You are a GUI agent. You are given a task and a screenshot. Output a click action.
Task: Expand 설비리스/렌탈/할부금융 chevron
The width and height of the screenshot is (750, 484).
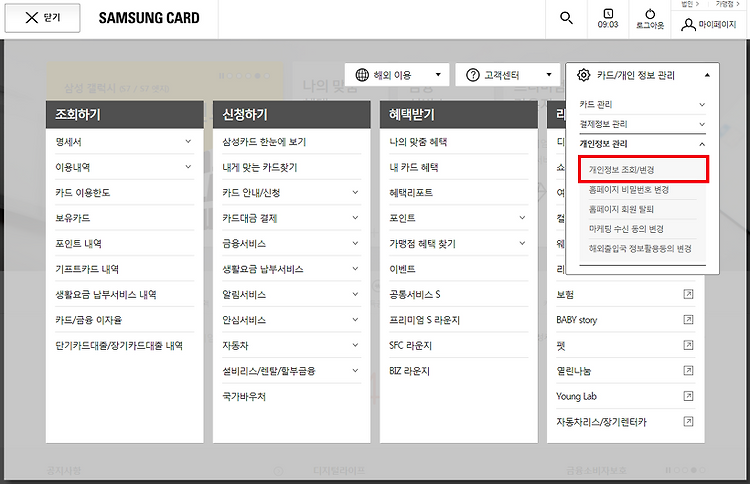point(355,371)
